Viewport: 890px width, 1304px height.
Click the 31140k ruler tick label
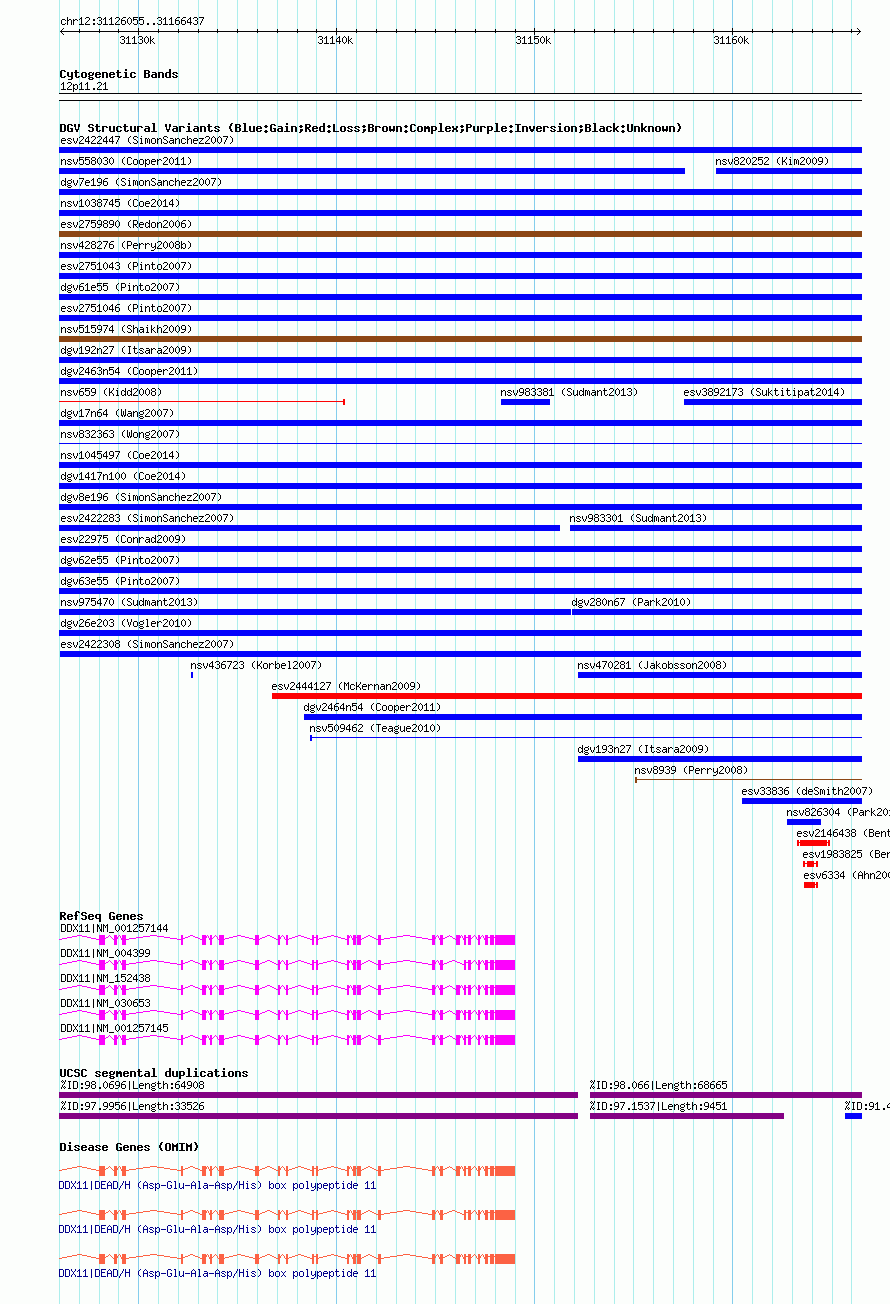335,40
